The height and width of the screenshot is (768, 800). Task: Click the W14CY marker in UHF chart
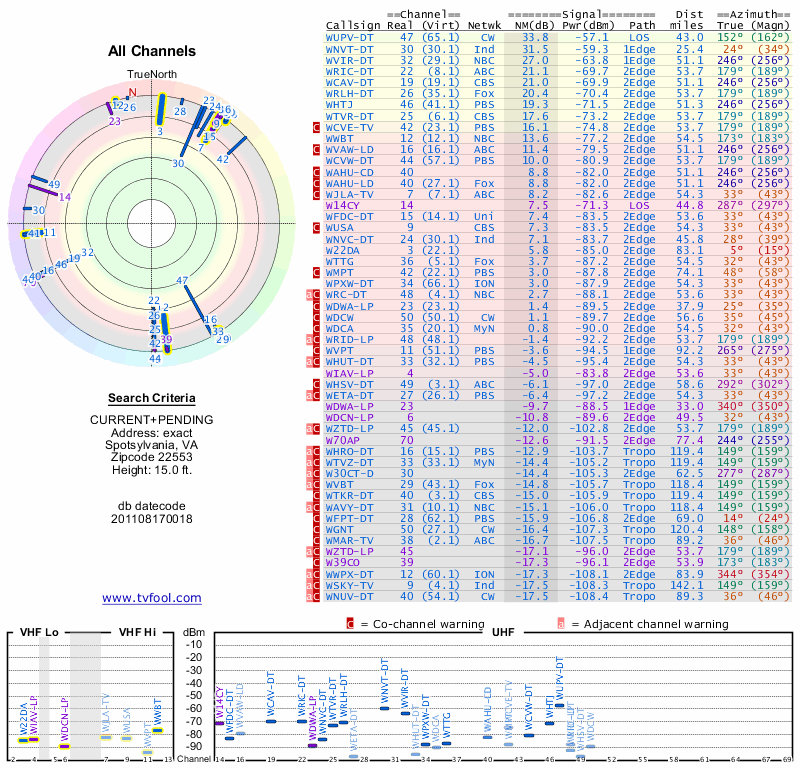pyautogui.click(x=219, y=723)
